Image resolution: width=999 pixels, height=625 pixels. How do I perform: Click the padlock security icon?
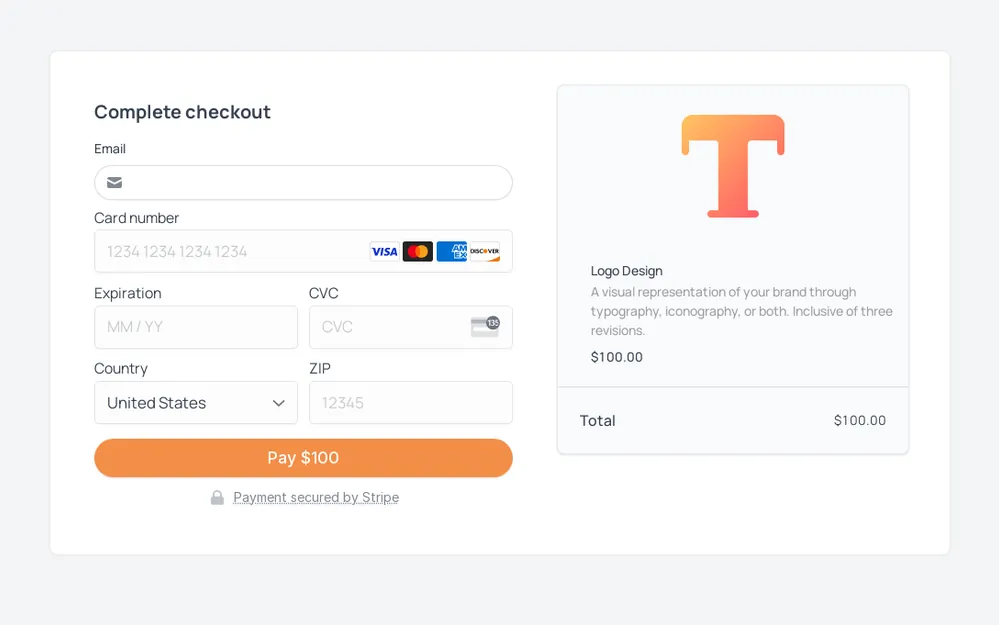pyautogui.click(x=217, y=498)
